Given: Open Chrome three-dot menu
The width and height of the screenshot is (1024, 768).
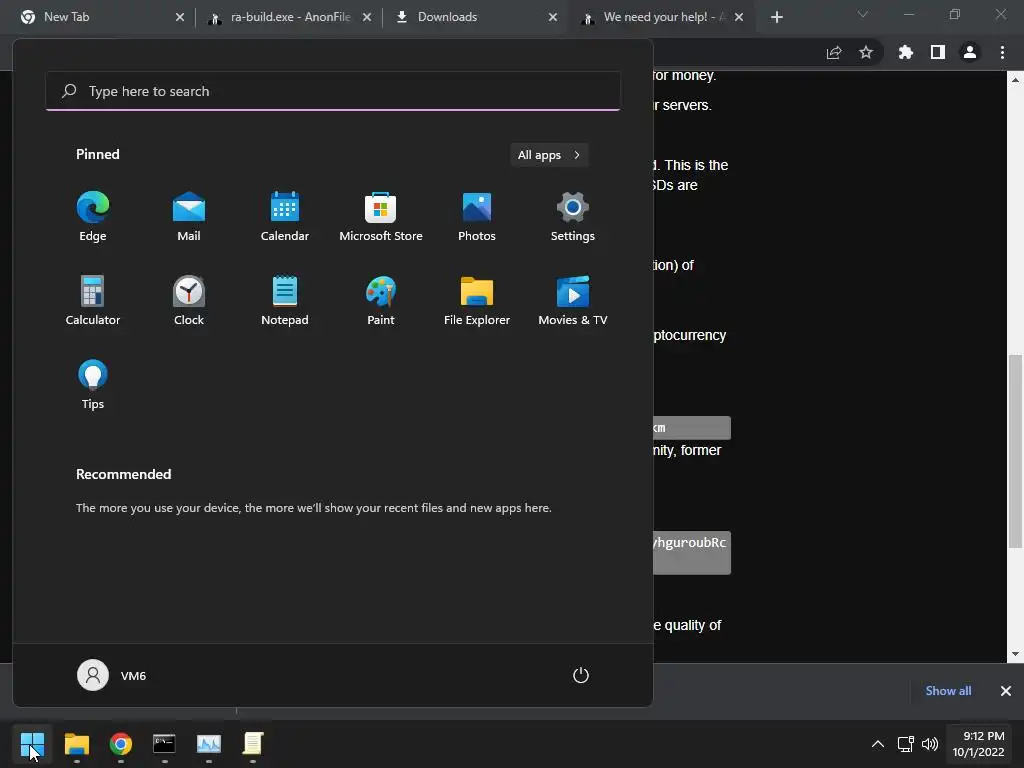Looking at the screenshot, I should click(x=1002, y=52).
